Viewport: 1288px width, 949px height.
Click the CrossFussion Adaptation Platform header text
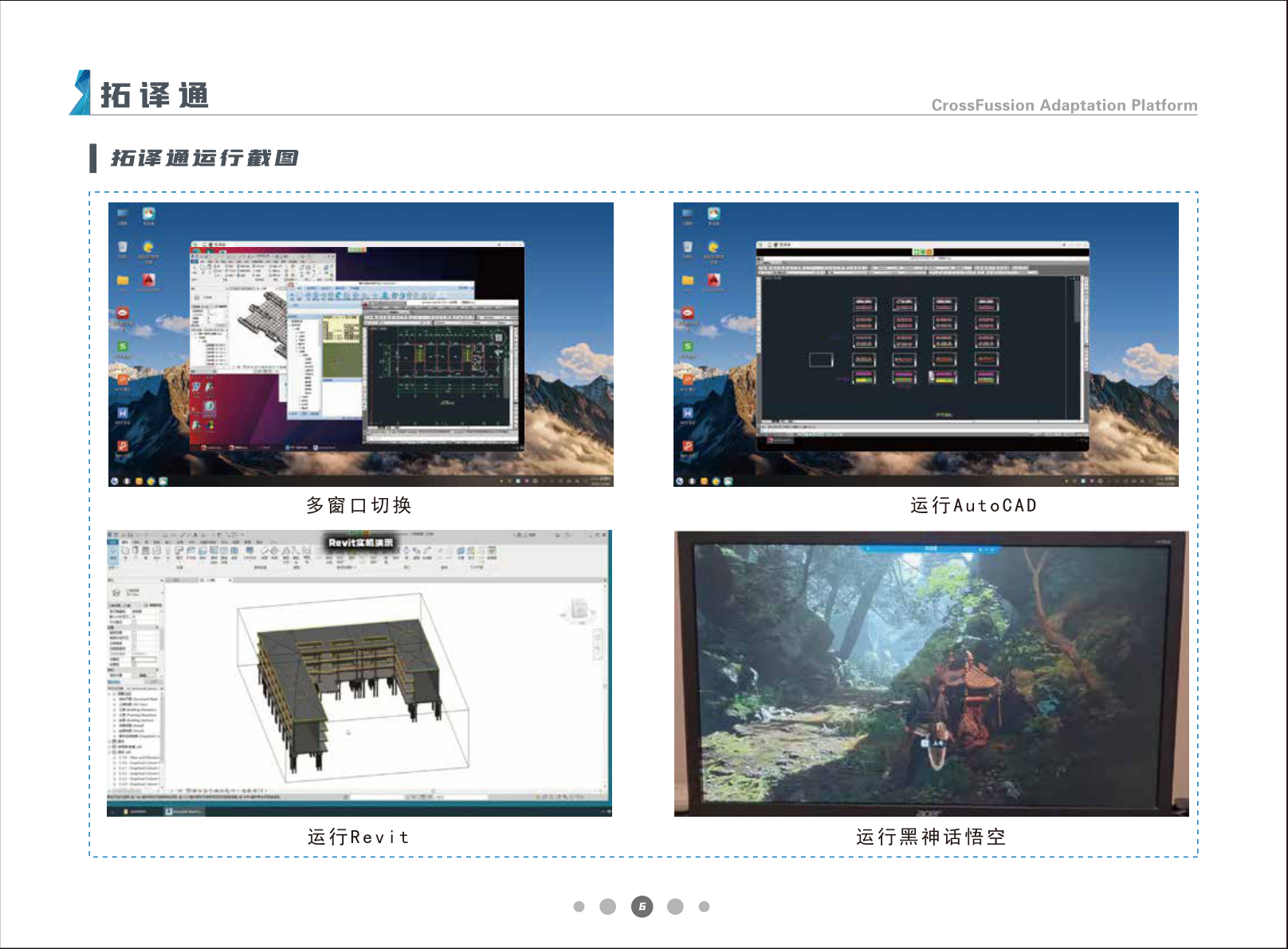point(1064,105)
